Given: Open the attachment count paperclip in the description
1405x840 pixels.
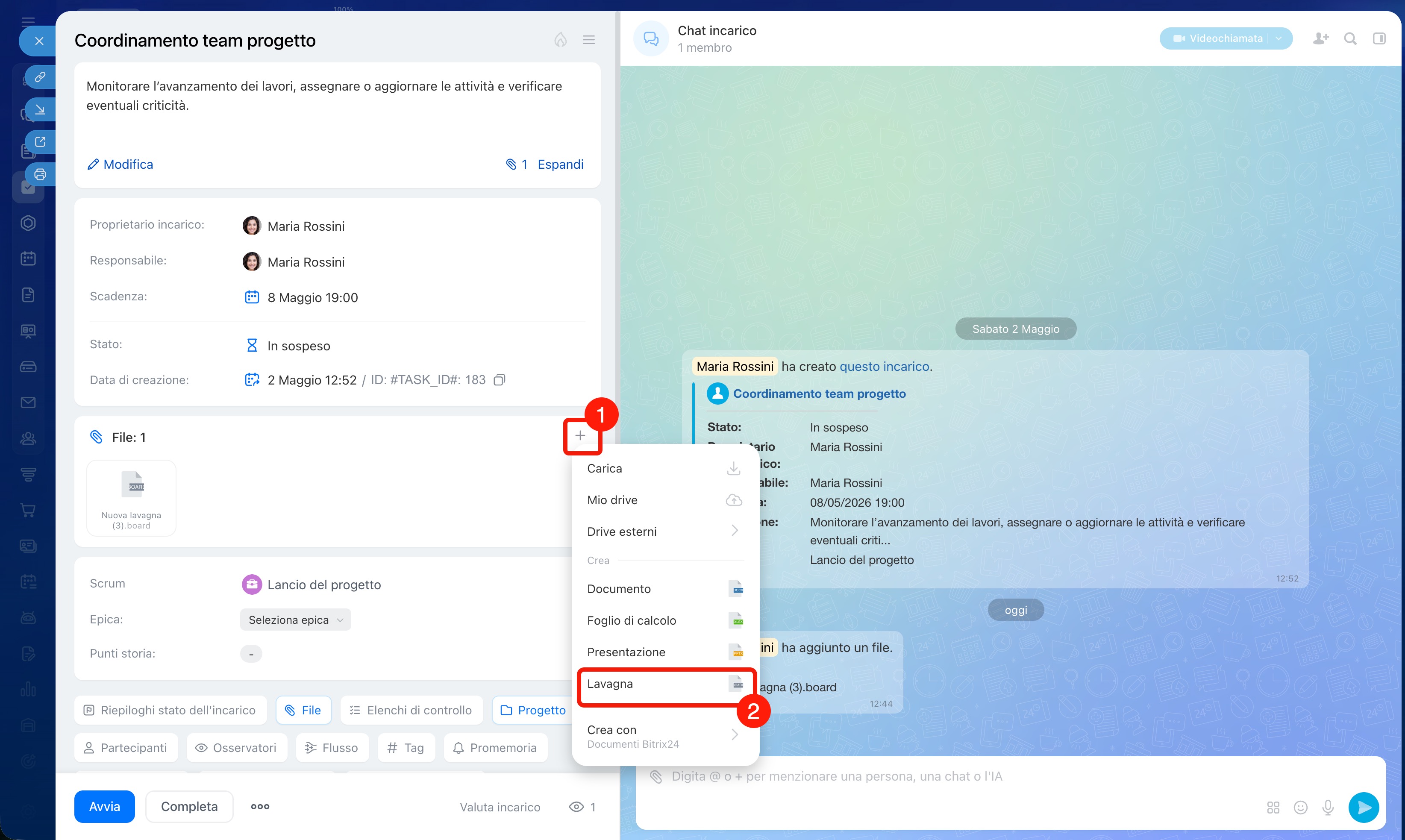Looking at the screenshot, I should tap(516, 164).
